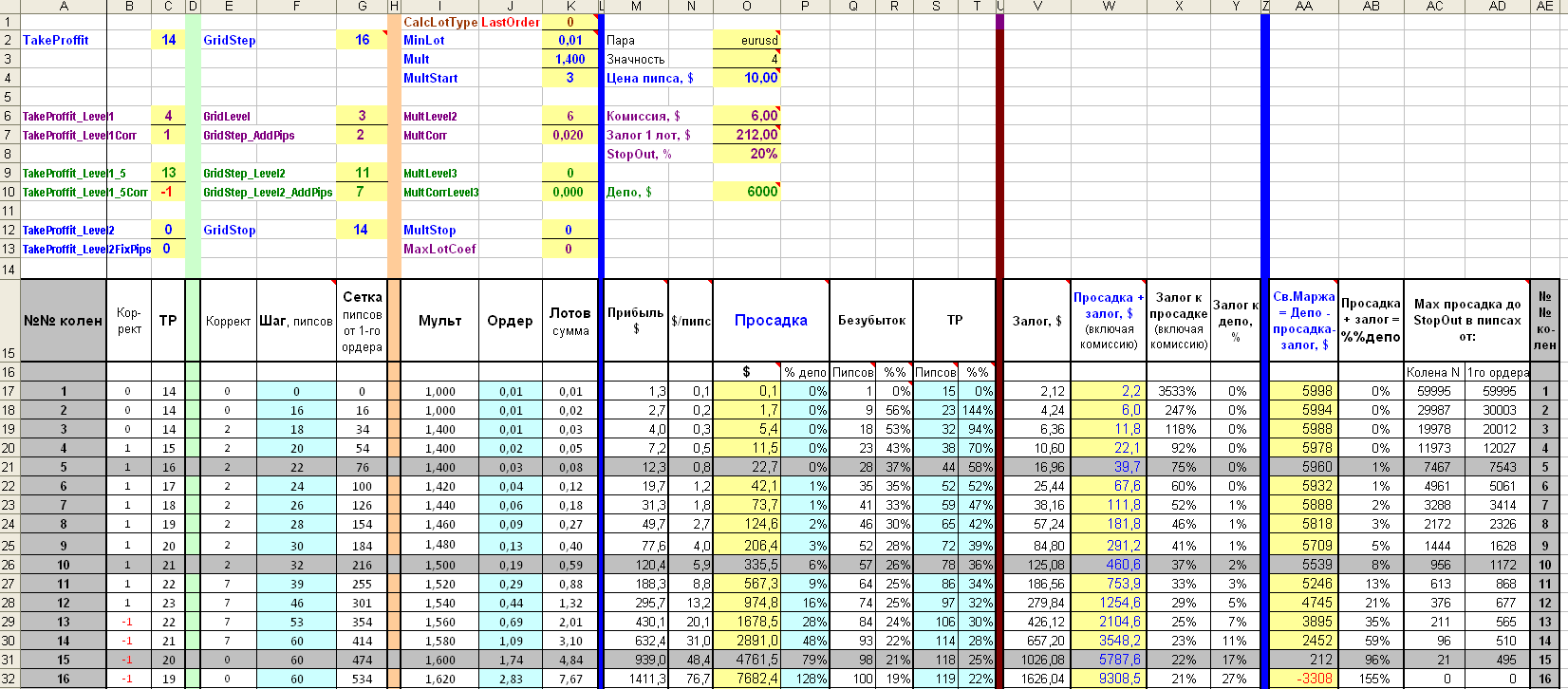Select the LastOrder label cell
Image resolution: width=1568 pixels, height=689 pixels.
point(511,22)
